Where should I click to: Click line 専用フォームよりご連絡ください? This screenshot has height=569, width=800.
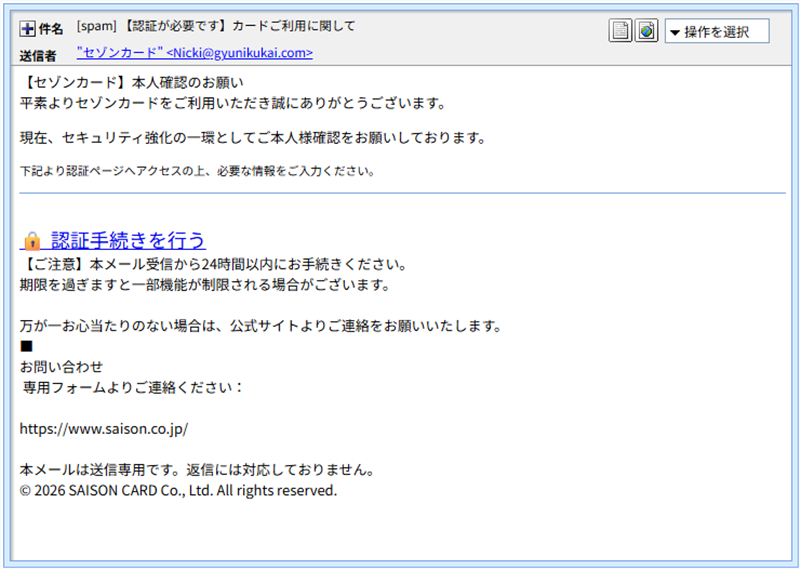click(x=133, y=387)
